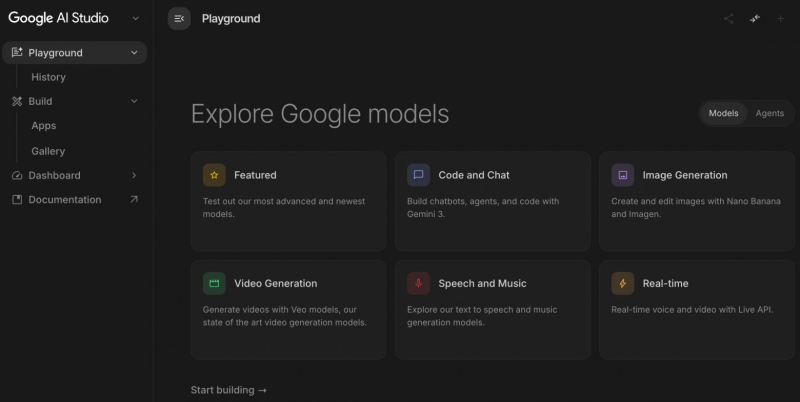Click the green clapperboard Video Generation icon
The image size is (800, 402).
click(x=214, y=283)
